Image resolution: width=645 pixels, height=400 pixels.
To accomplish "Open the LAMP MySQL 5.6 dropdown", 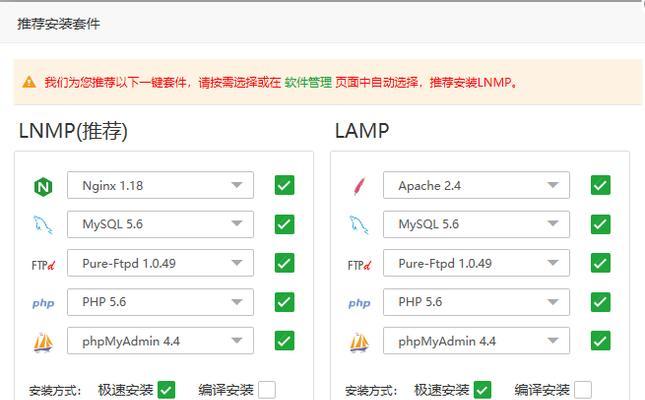I will coord(476,224).
